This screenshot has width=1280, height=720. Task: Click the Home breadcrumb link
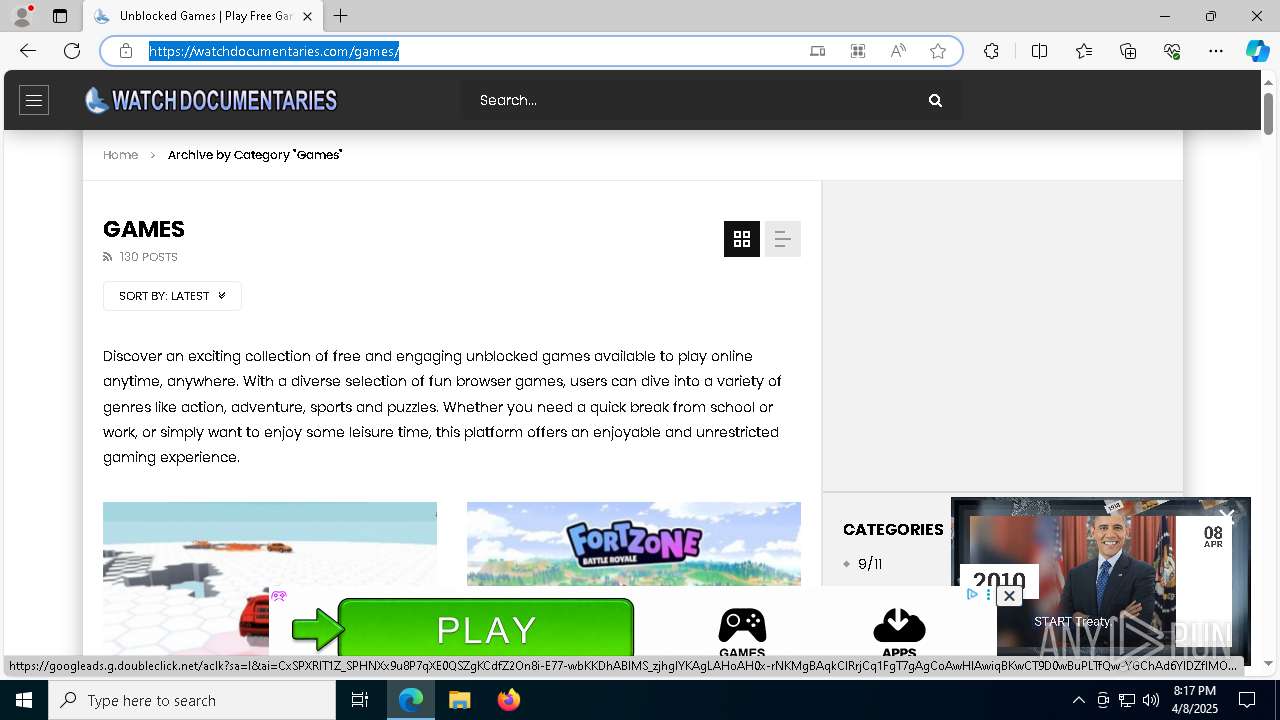click(120, 155)
